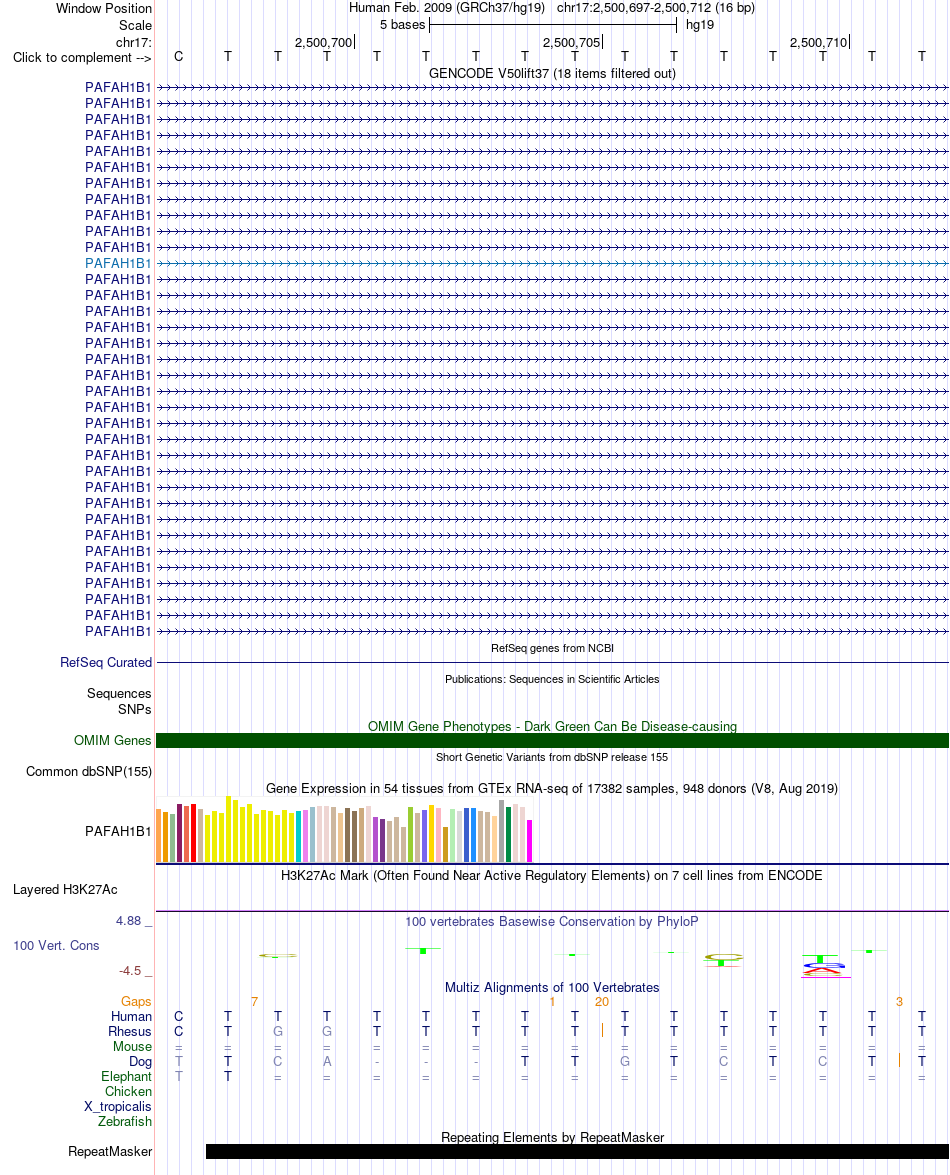The image size is (950, 1175).
Task: Click the 2,500,710 position marker
Action: [818, 43]
